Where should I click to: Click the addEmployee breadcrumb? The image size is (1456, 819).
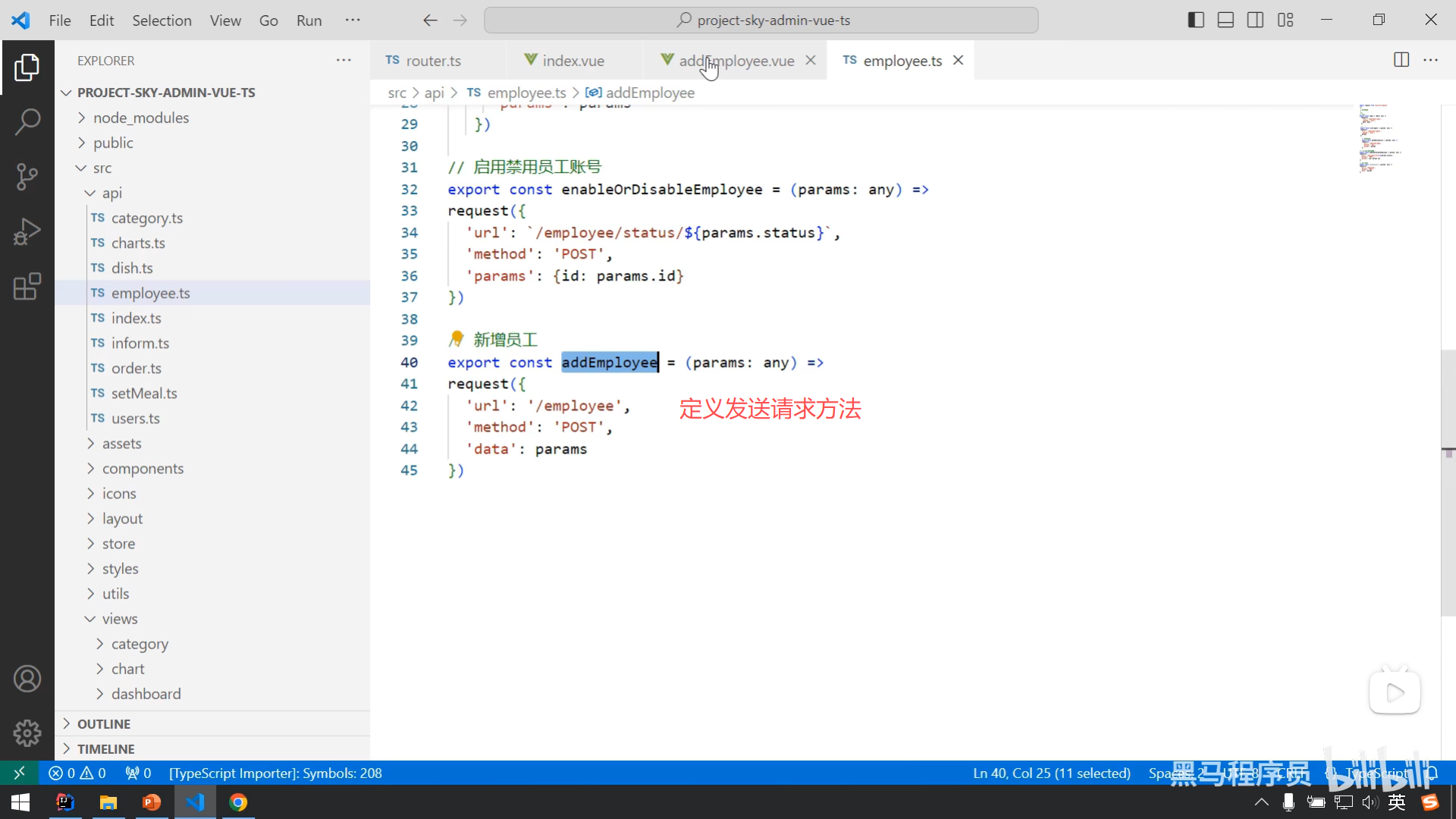tap(649, 93)
